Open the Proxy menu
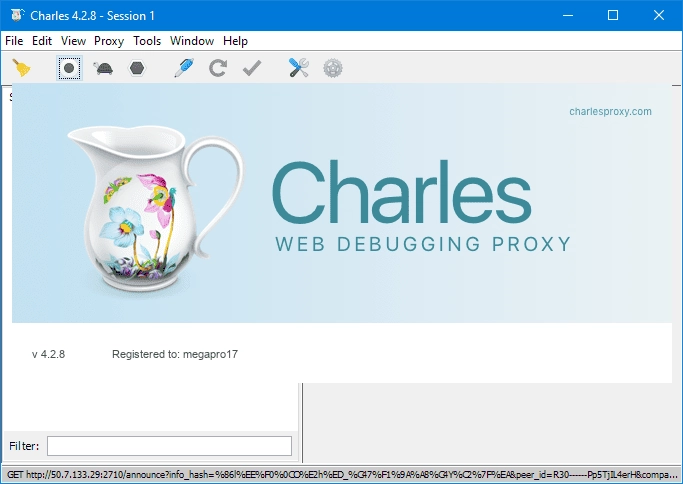This screenshot has height=484, width=683. 109,41
